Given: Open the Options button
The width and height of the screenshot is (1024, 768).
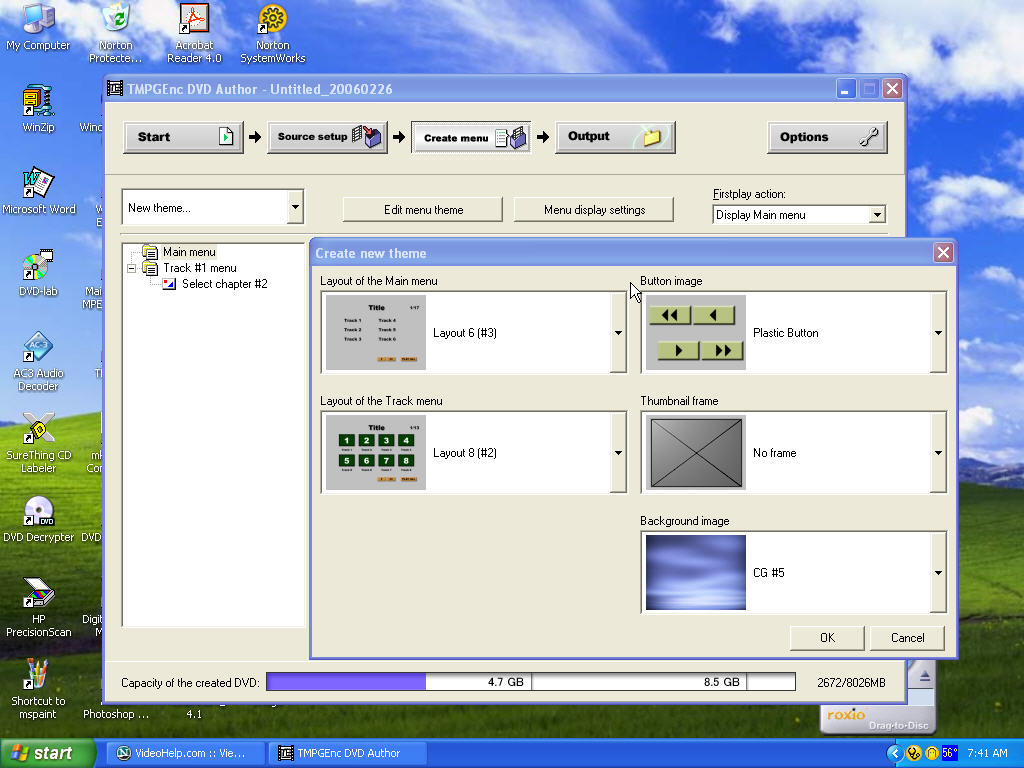Looking at the screenshot, I should pos(827,137).
